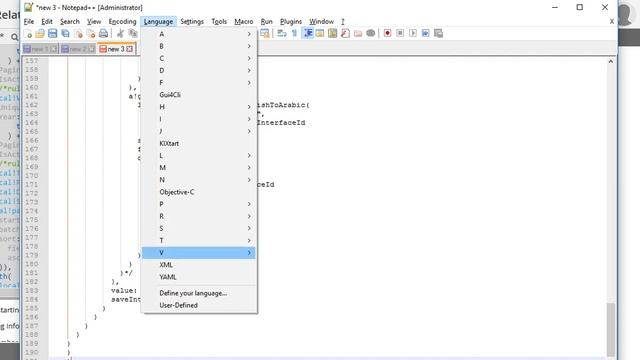
Task: Open the Run menu
Action: (x=267, y=22)
